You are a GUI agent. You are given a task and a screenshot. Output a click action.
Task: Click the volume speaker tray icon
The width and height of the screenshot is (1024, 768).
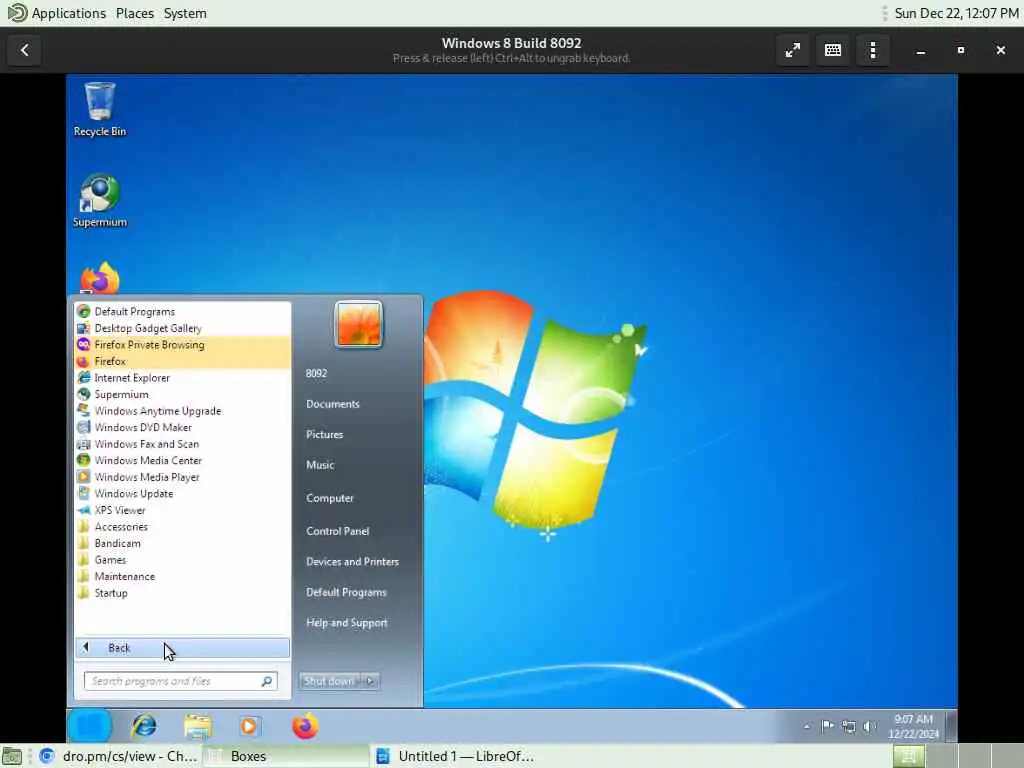click(x=869, y=726)
